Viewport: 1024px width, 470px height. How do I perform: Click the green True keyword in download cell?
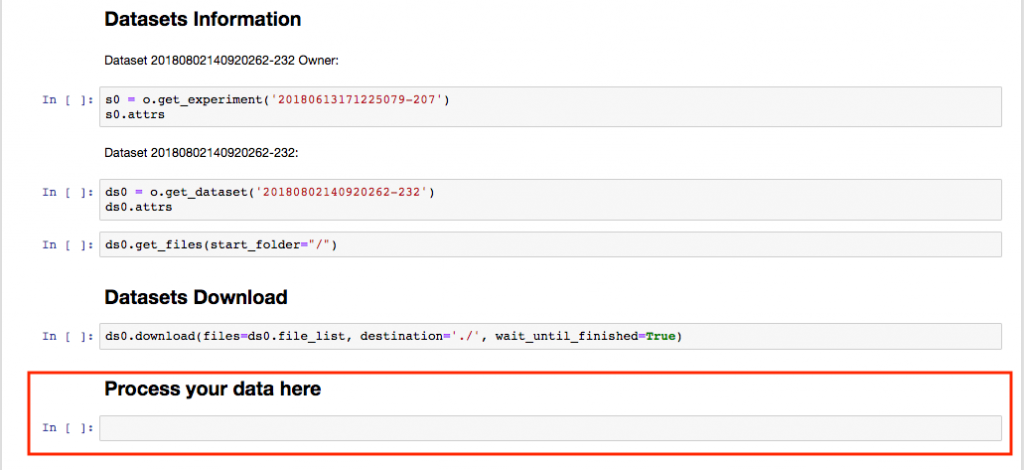coord(660,337)
